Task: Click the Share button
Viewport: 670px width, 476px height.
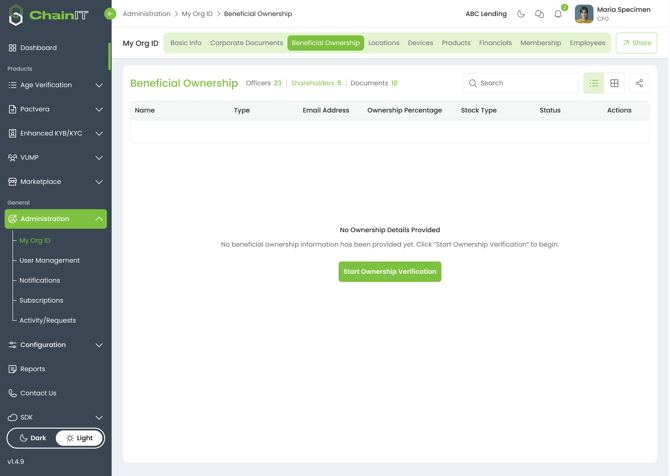Action: 636,43
